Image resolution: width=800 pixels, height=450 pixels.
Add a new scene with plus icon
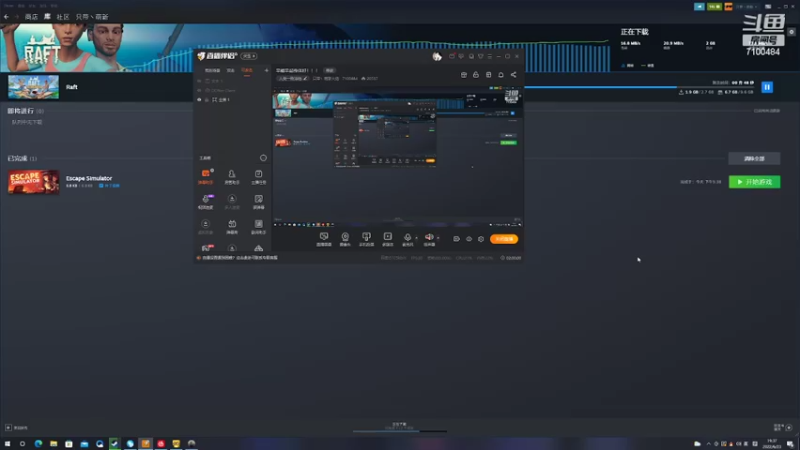coord(266,70)
